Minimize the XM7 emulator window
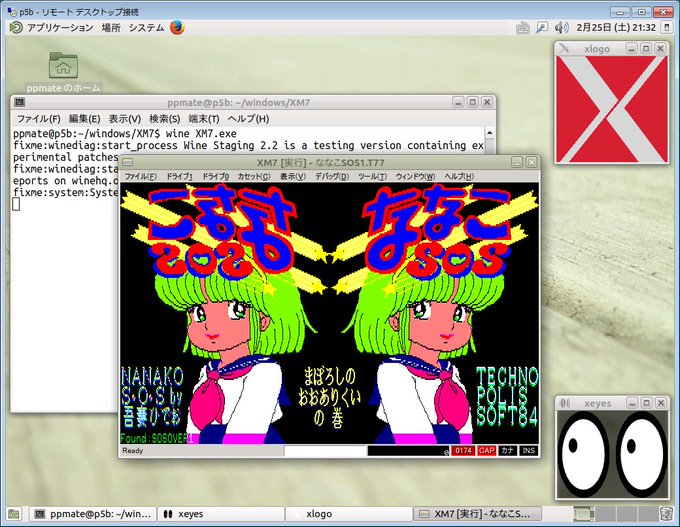Image resolution: width=680 pixels, height=527 pixels. pos(517,163)
